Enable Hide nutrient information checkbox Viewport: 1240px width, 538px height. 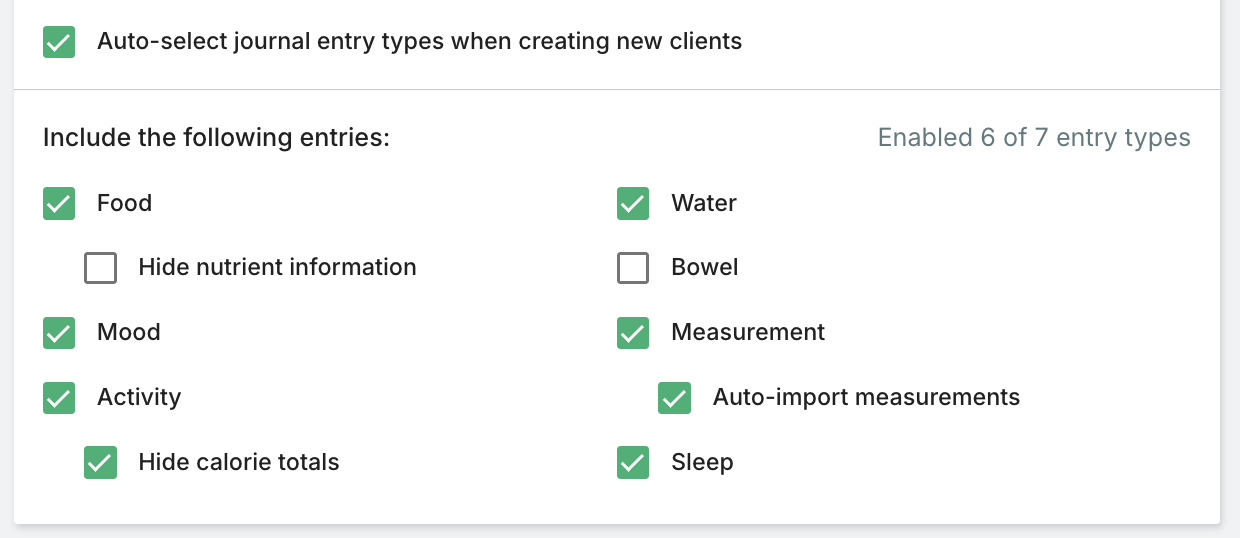click(x=100, y=268)
